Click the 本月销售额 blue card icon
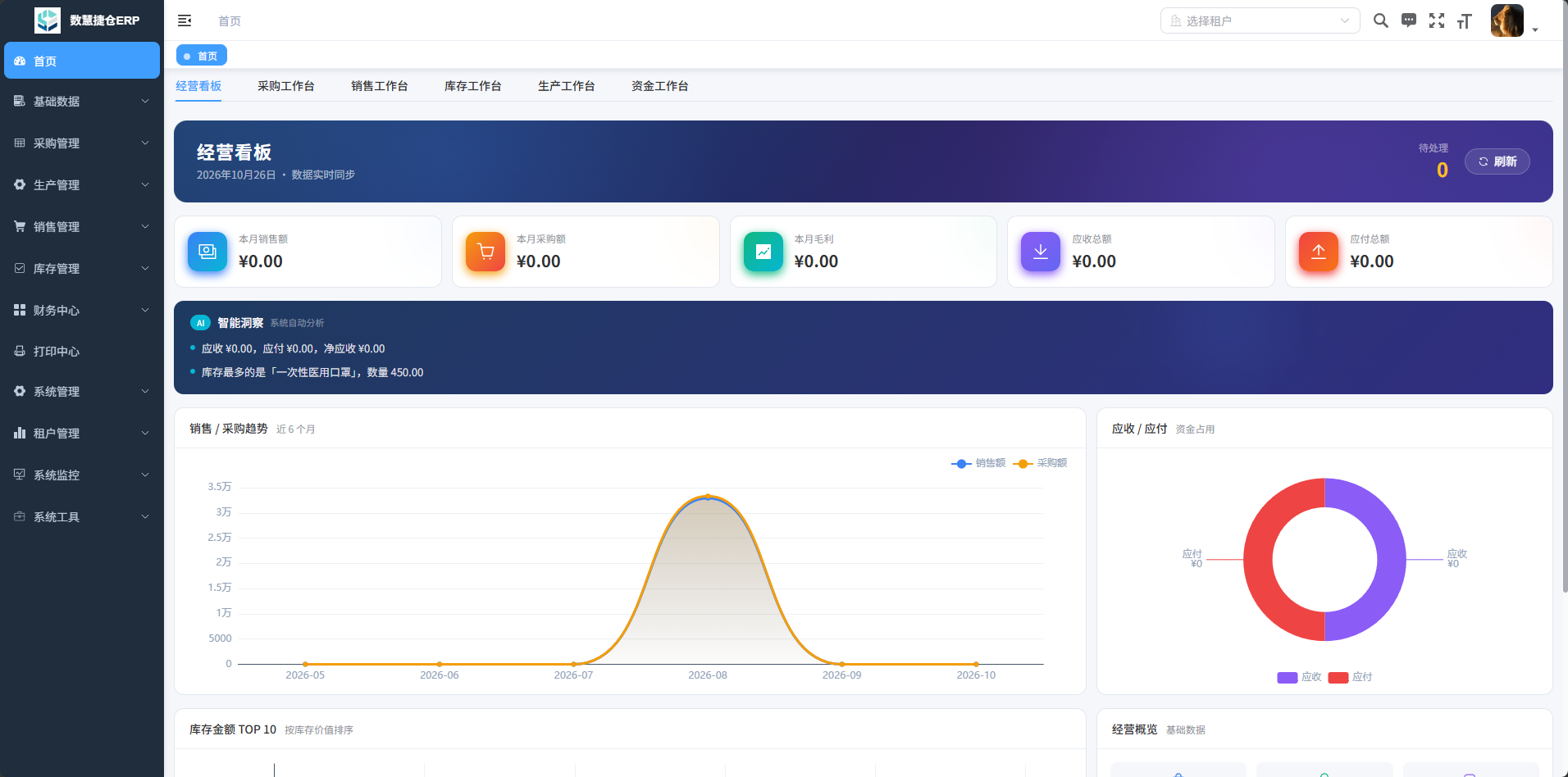The height and width of the screenshot is (777, 1568). pyautogui.click(x=207, y=252)
